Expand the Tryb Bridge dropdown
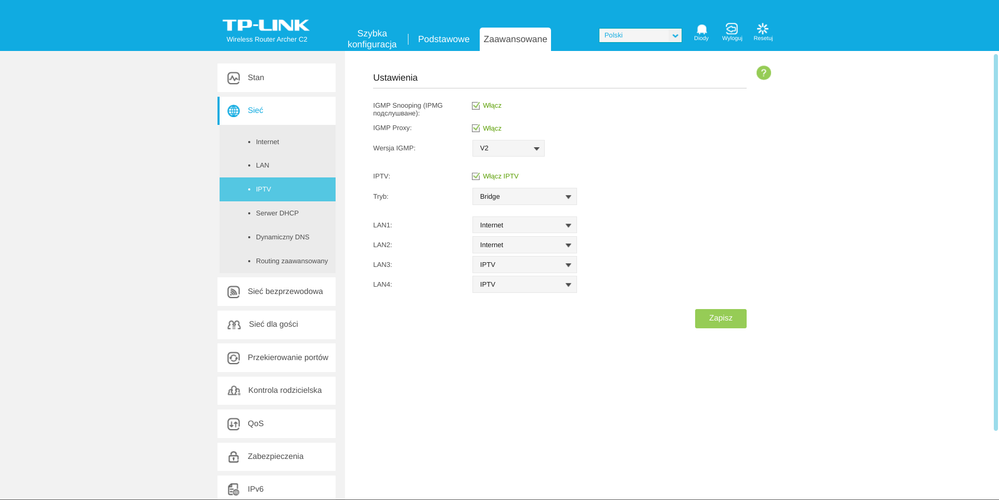This screenshot has width=999, height=500. point(524,197)
